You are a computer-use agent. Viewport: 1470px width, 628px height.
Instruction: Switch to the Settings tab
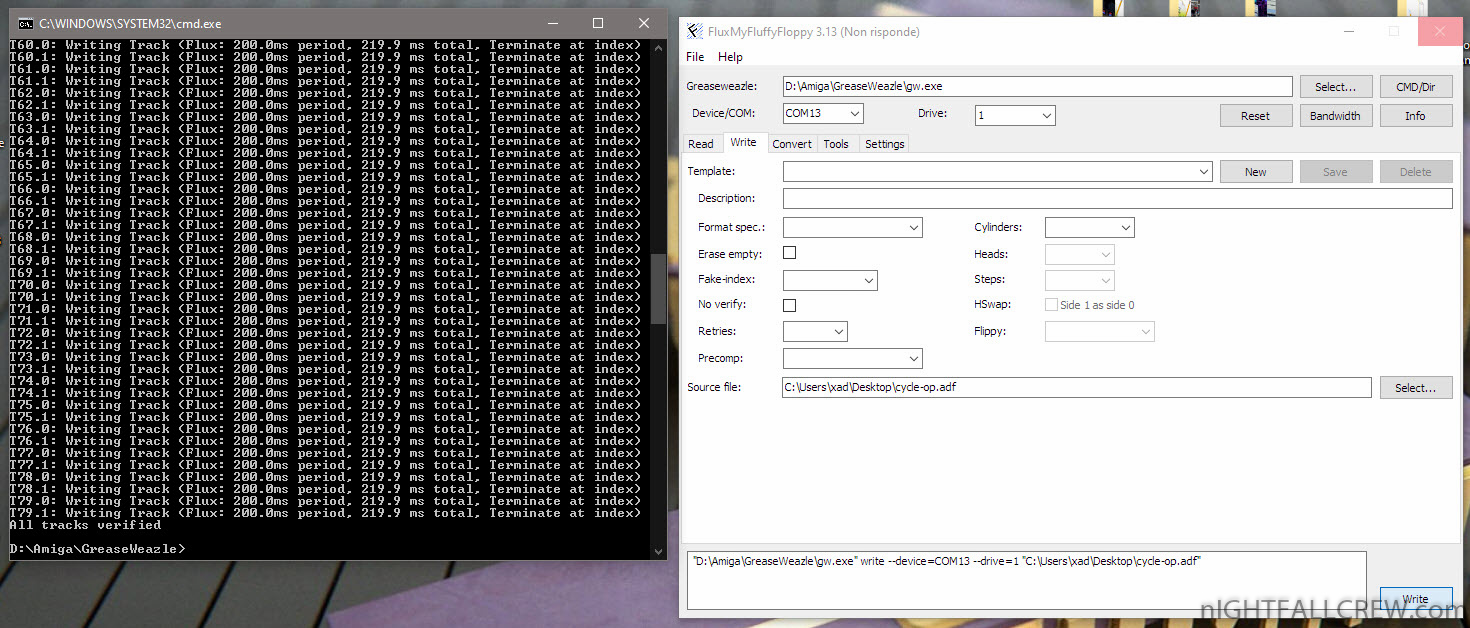pyautogui.click(x=884, y=144)
